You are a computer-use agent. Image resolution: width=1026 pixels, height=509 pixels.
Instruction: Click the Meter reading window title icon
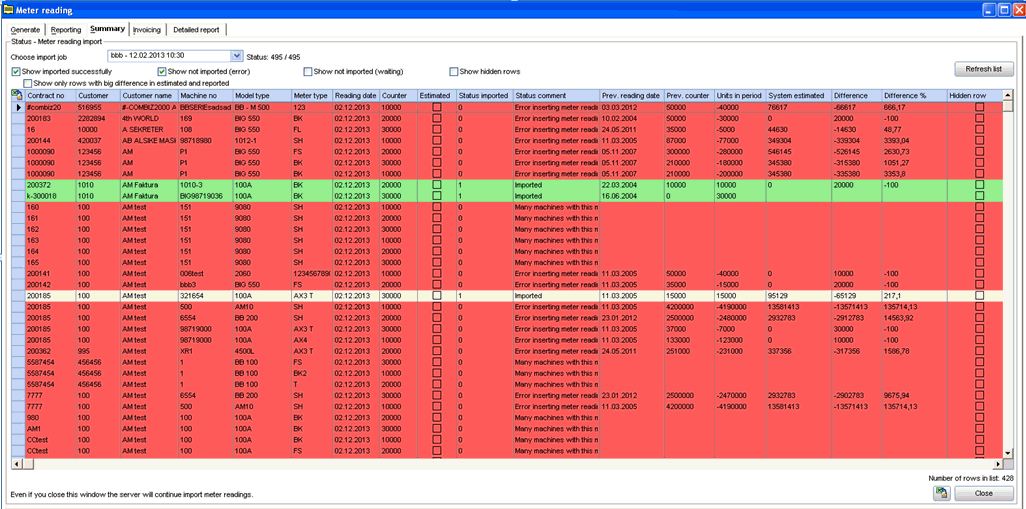pyautogui.click(x=10, y=9)
